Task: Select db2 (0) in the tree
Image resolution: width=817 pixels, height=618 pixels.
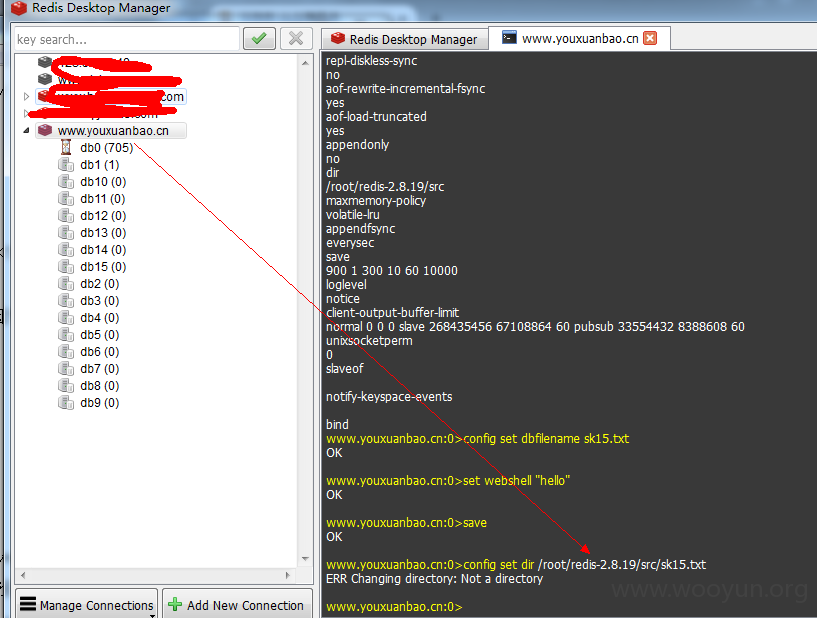Action: pyautogui.click(x=100, y=283)
